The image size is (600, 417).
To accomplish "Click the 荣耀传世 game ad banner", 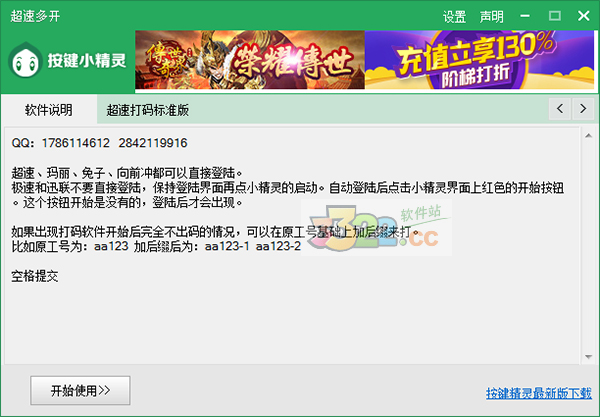I will click(x=250, y=60).
